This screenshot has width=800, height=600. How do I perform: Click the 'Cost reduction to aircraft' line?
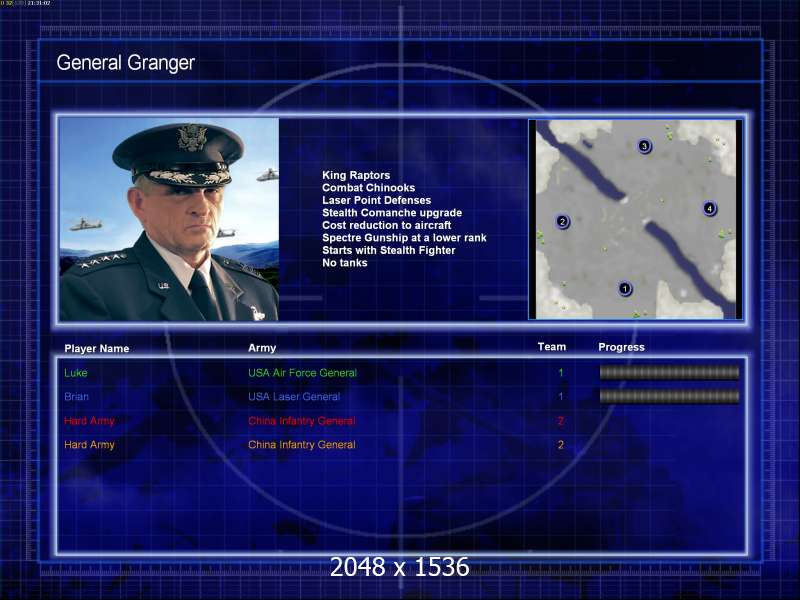pyautogui.click(x=387, y=225)
